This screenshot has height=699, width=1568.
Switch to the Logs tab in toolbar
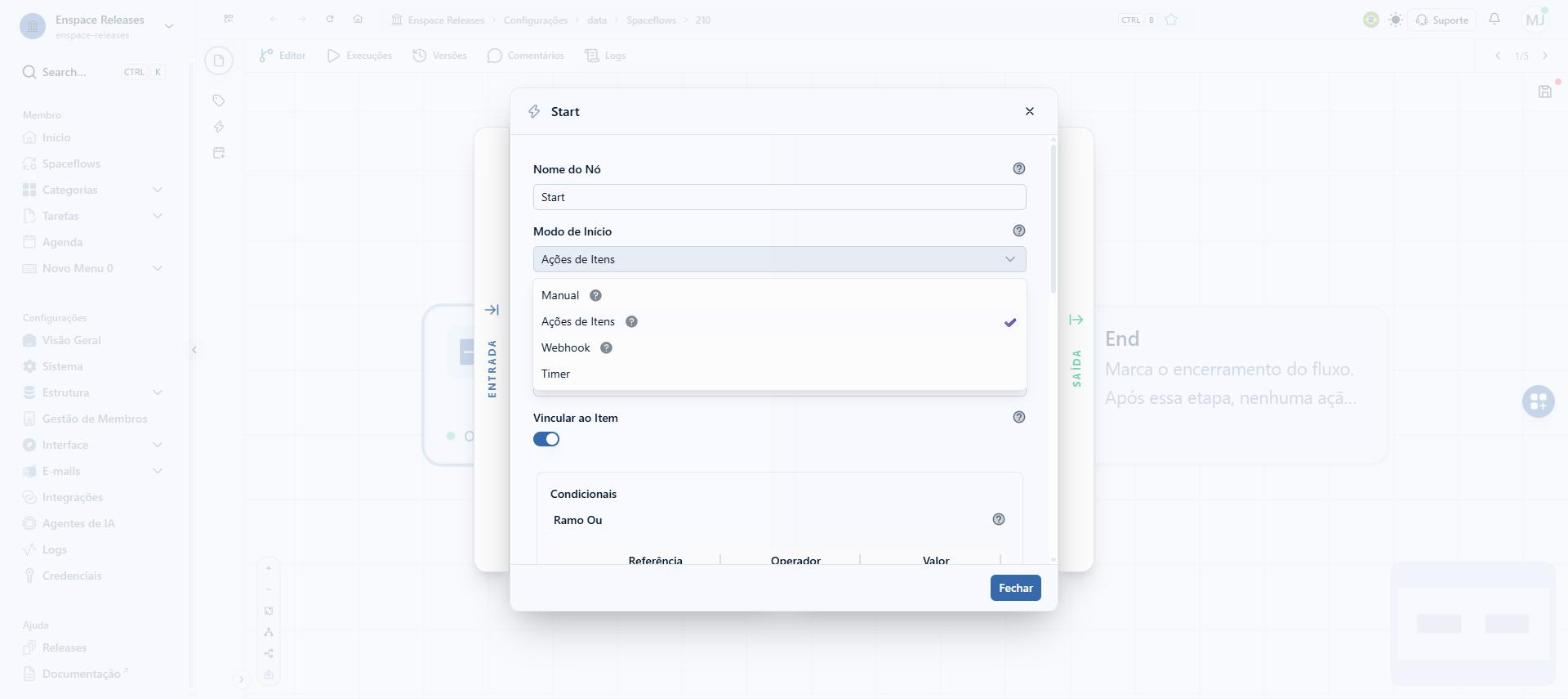(605, 56)
